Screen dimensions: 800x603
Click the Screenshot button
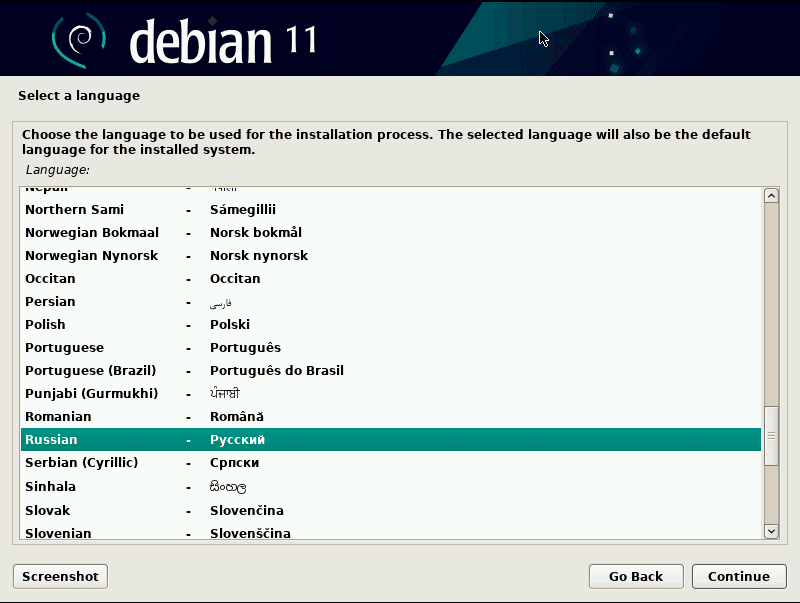60,576
